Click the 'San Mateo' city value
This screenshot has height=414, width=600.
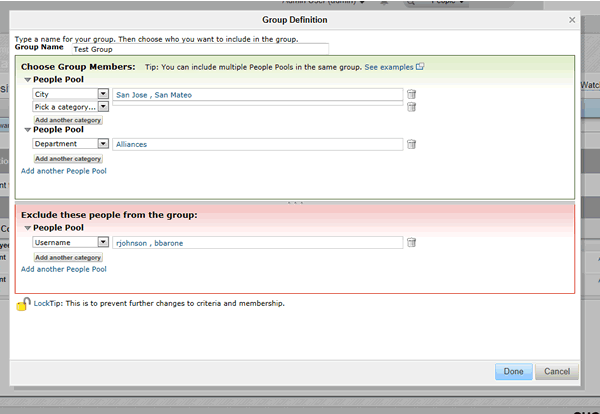[173, 95]
